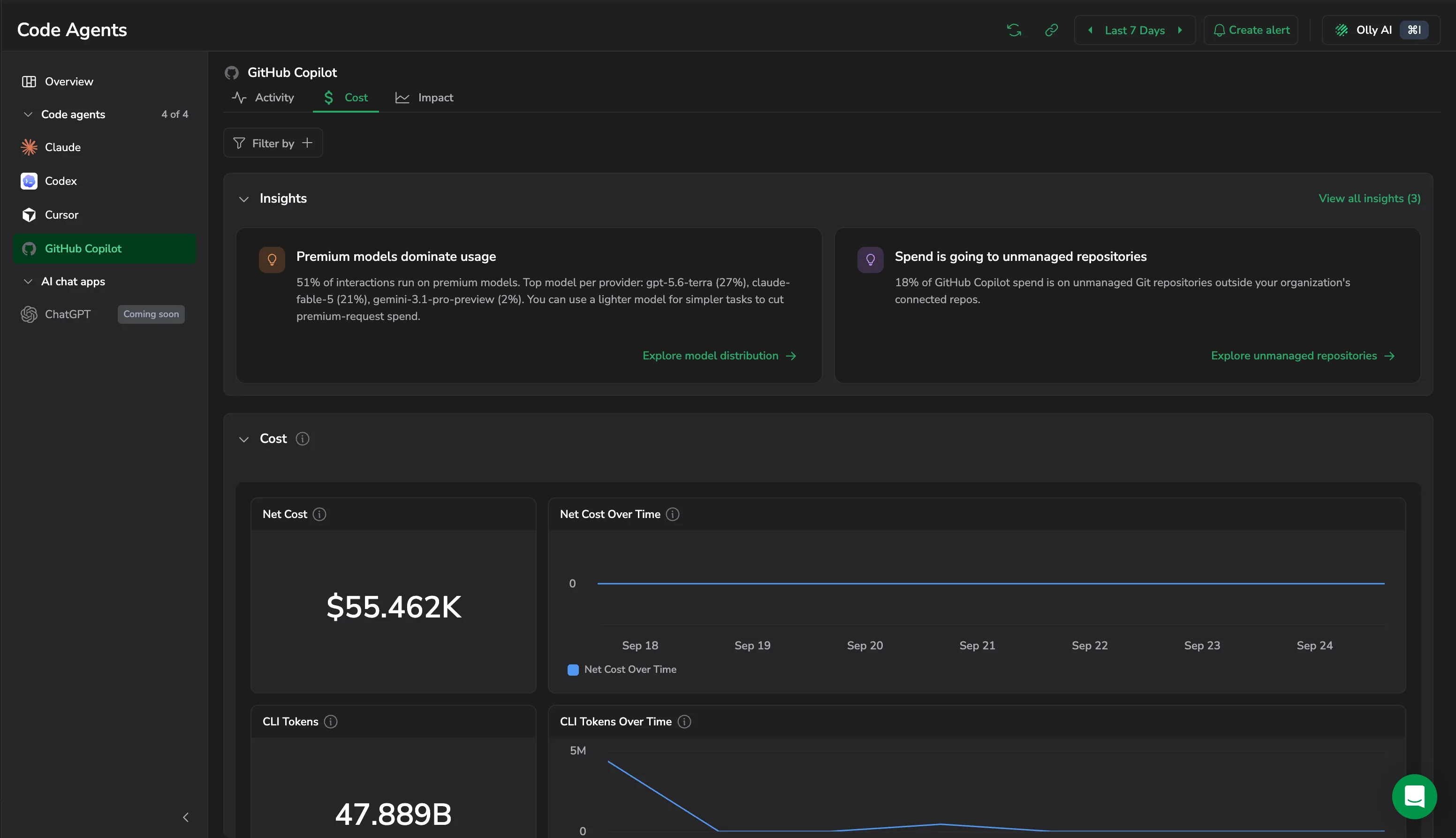Switch to the Activity tab
This screenshot has height=838, width=1456.
[x=263, y=98]
